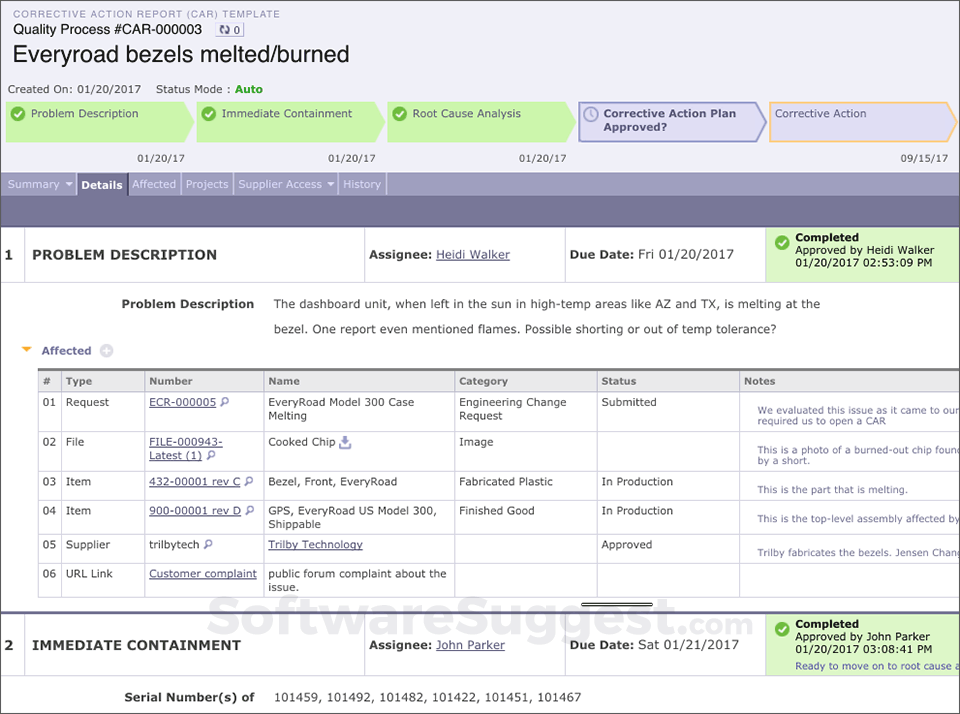This screenshot has height=714, width=960.
Task: Switch to the History tab
Action: [361, 184]
